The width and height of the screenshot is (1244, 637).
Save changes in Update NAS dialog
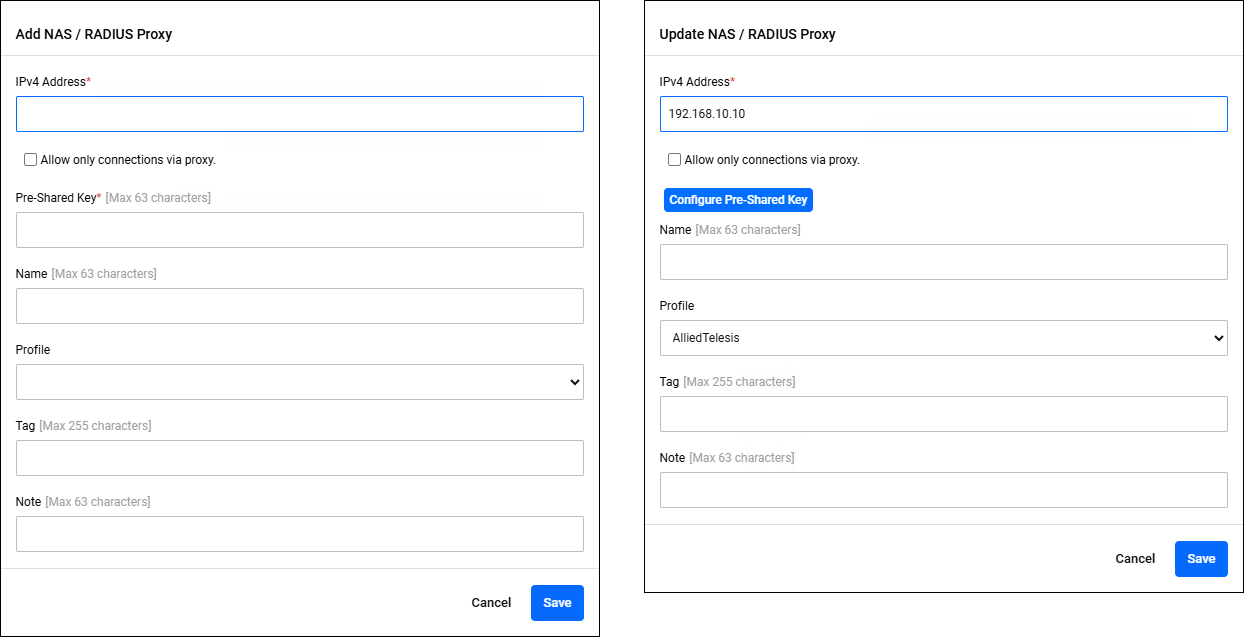pyautogui.click(x=1201, y=559)
